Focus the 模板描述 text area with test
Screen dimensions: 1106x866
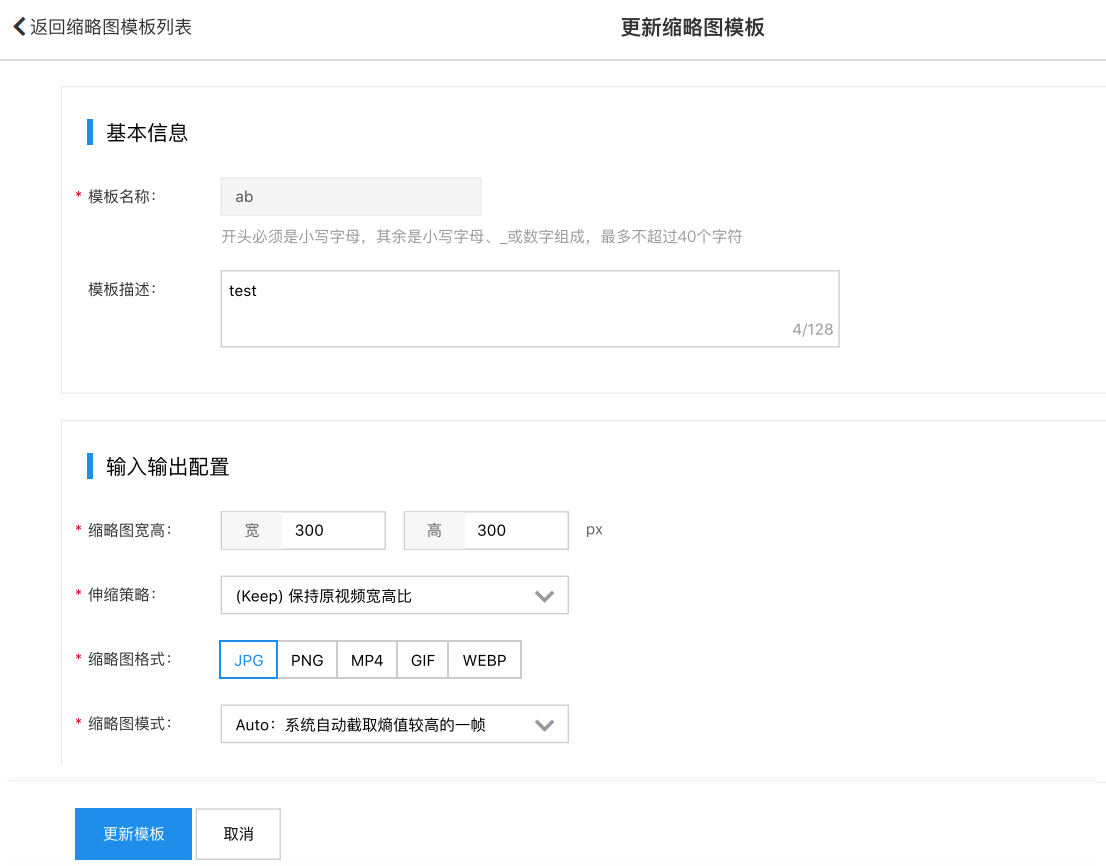(x=500, y=305)
